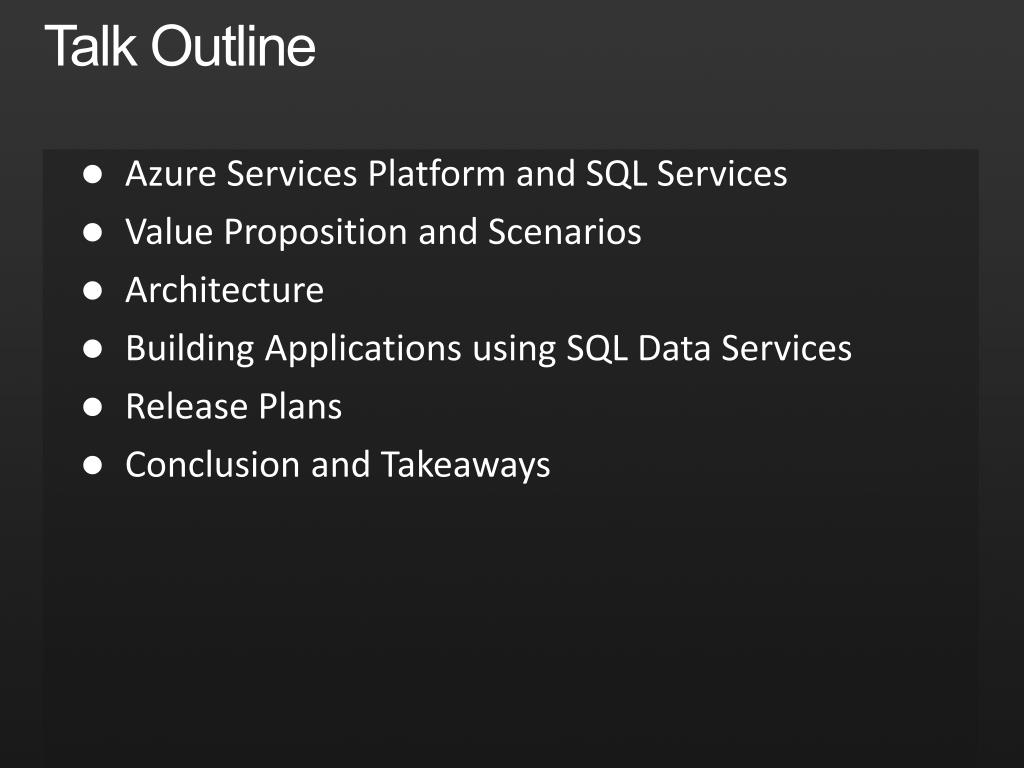Click the word 'Building' in fourth bullet
1024x768 pixels.
click(190, 348)
